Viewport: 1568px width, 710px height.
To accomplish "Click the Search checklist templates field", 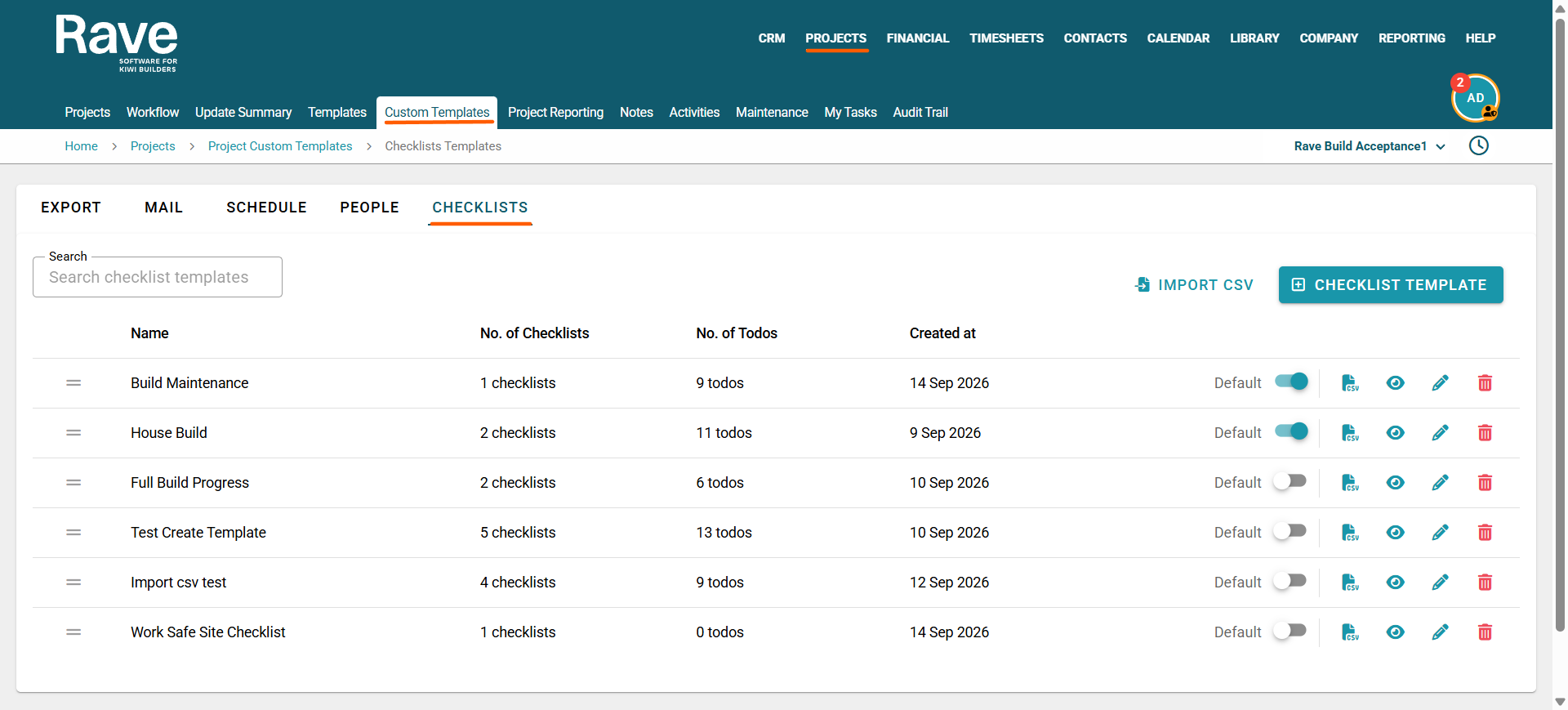I will (x=158, y=277).
